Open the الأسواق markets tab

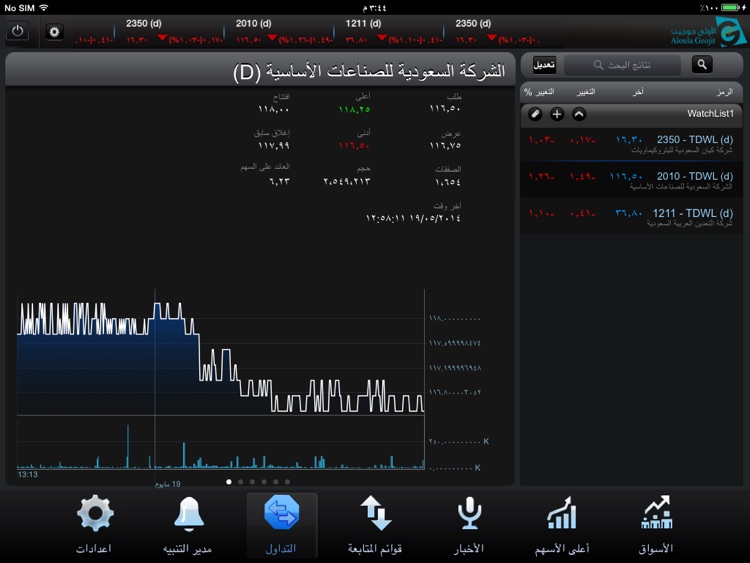click(656, 525)
